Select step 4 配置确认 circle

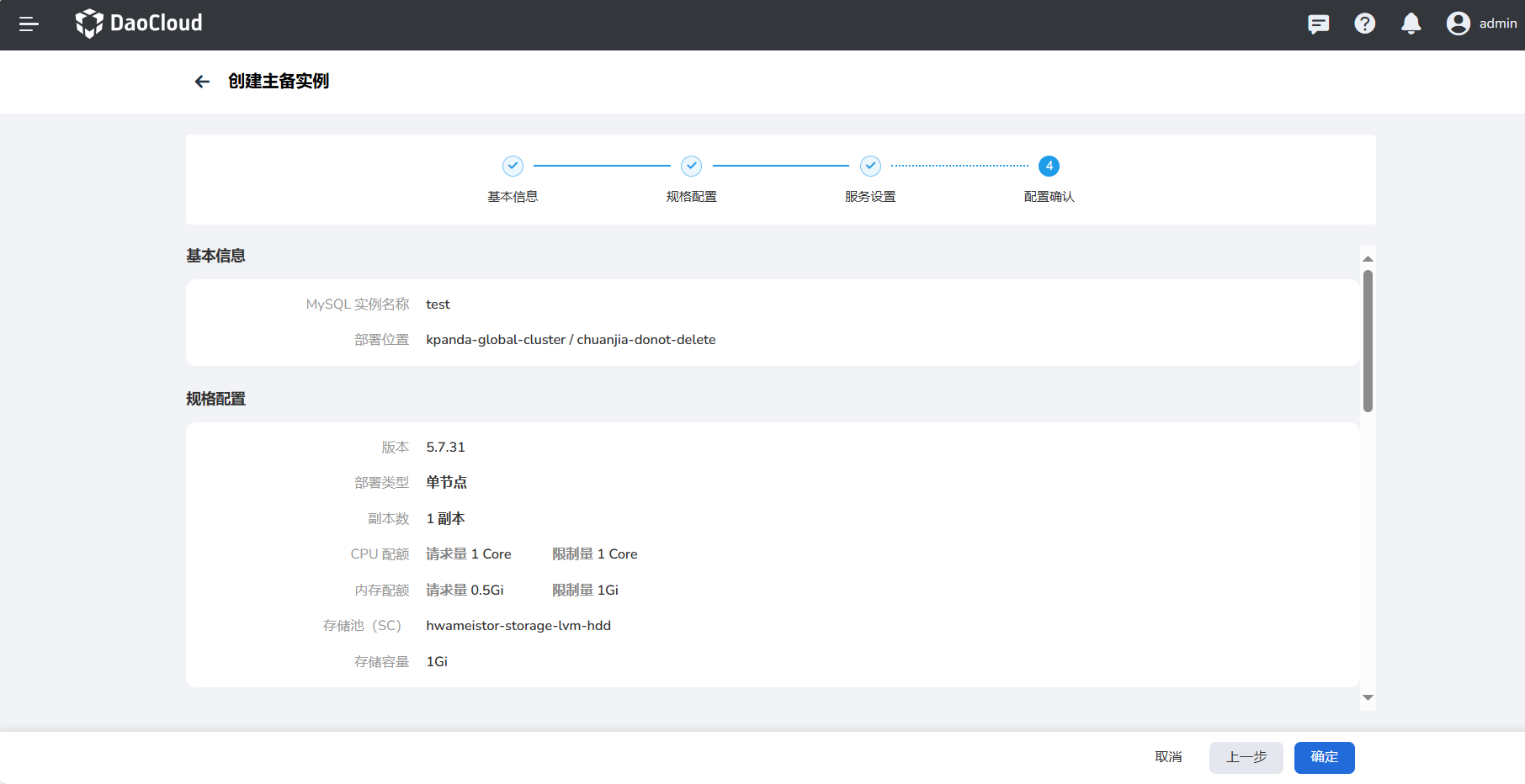click(x=1049, y=166)
